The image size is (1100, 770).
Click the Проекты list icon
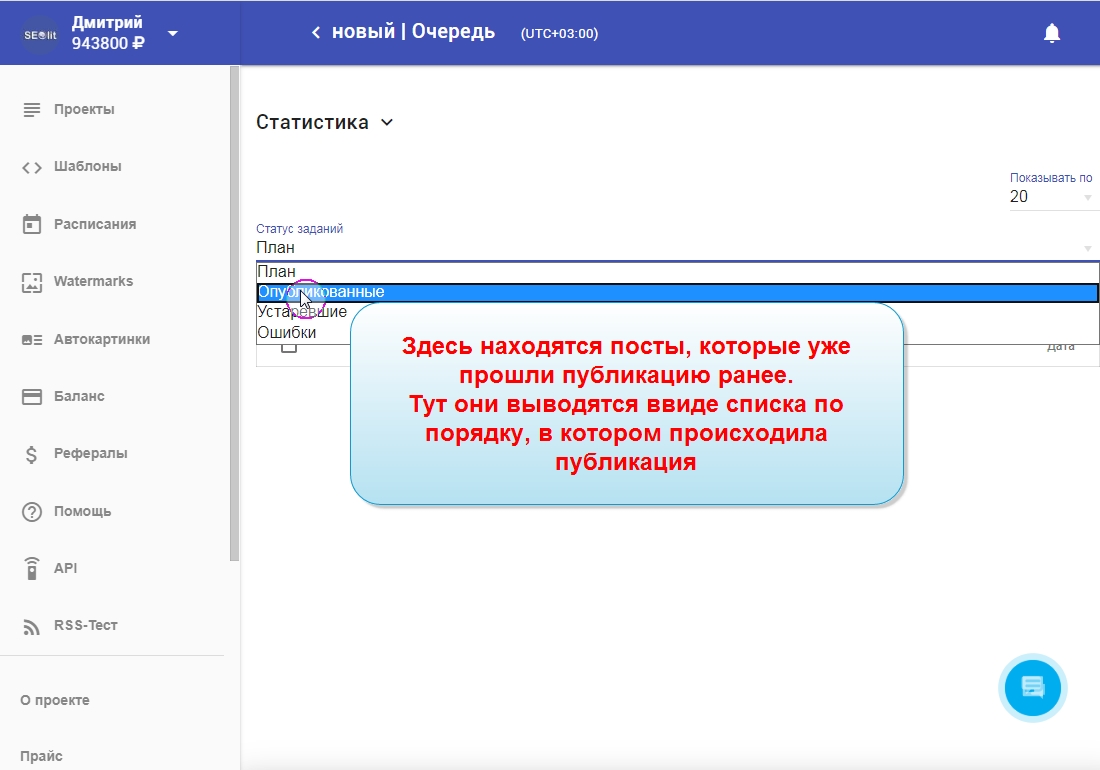[x=32, y=109]
